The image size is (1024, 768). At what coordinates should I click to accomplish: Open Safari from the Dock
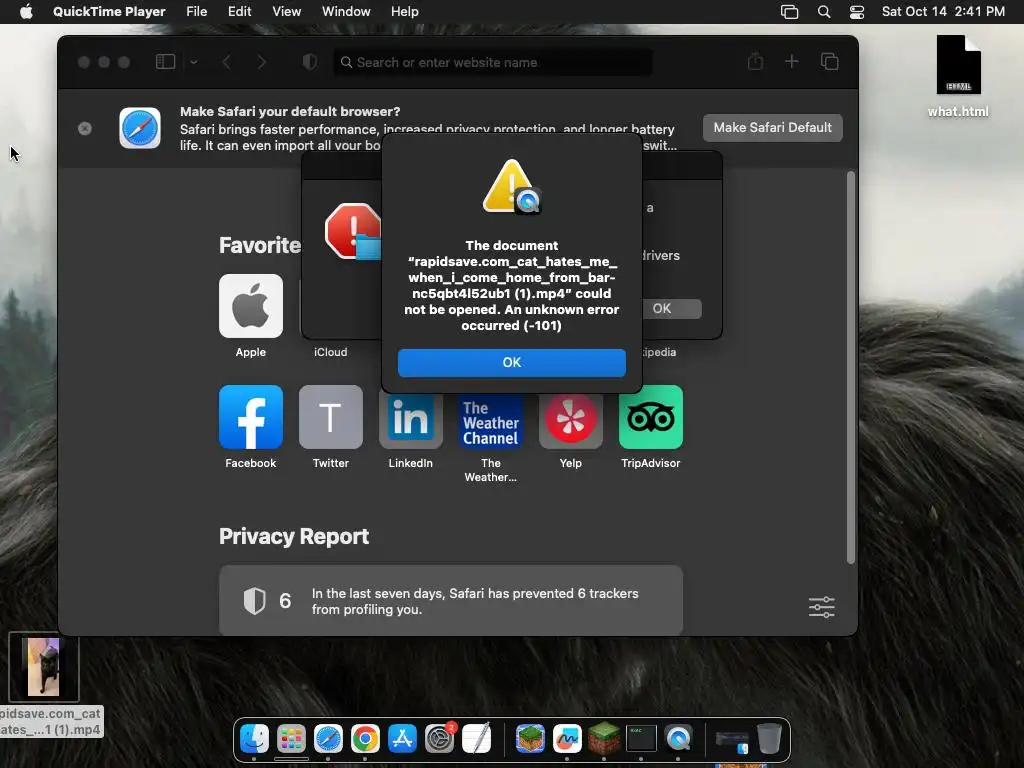point(328,739)
